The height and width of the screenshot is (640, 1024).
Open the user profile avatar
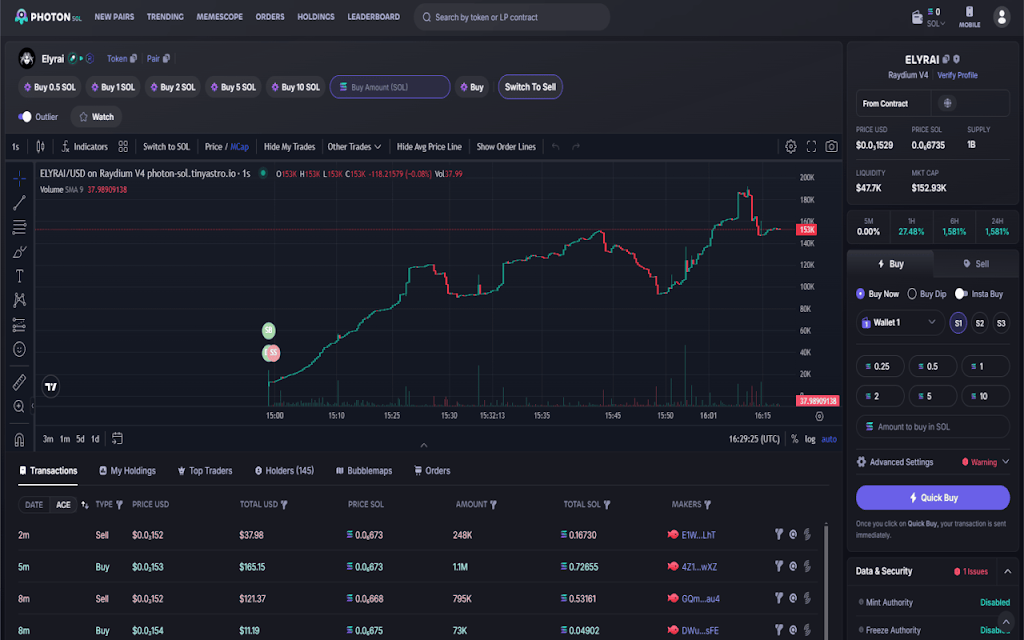pyautogui.click(x=1001, y=17)
